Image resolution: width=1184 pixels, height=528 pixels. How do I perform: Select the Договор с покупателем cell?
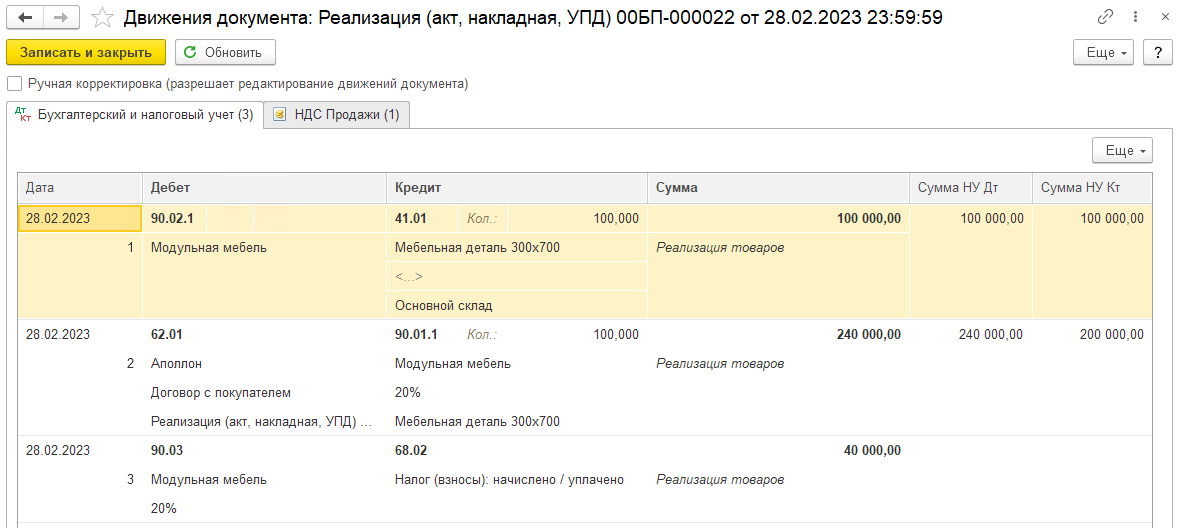(x=264, y=392)
